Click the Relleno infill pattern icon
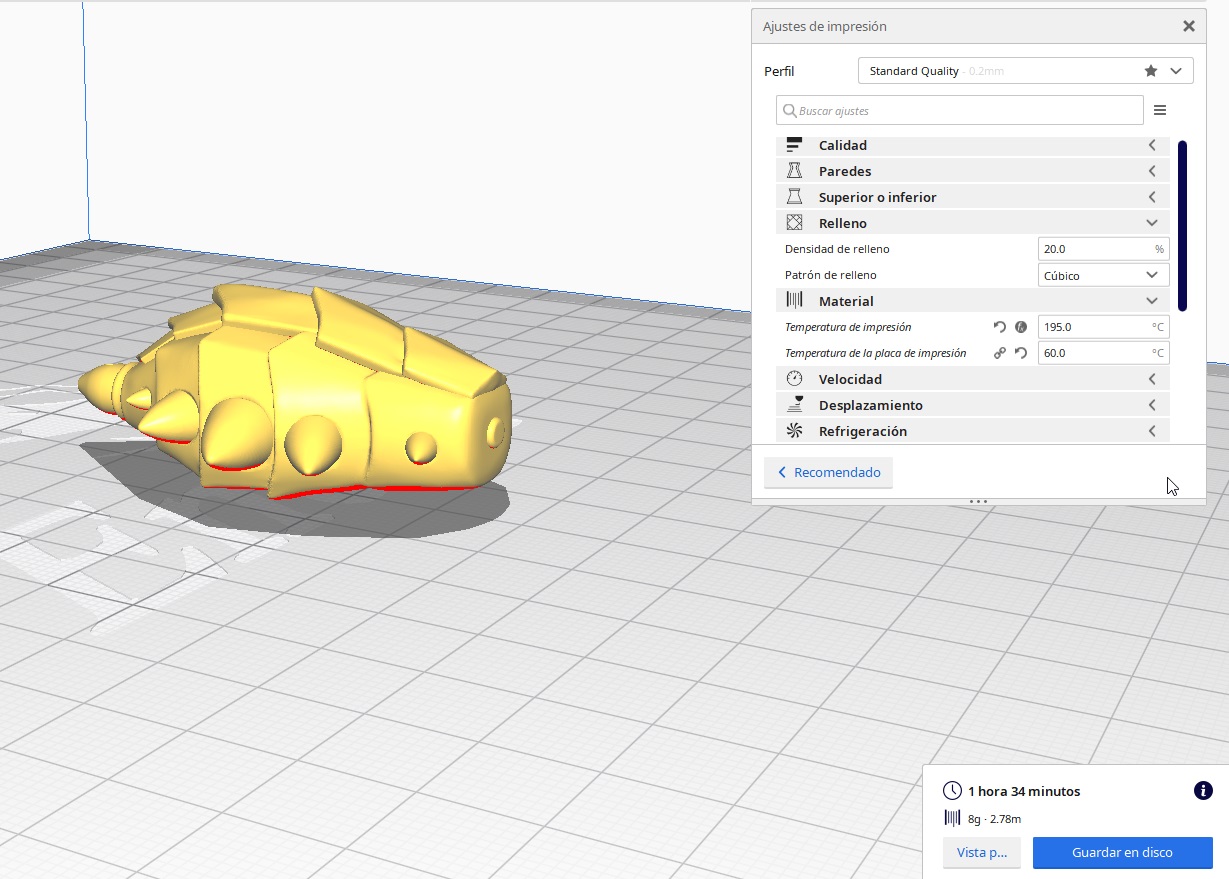This screenshot has height=879, width=1229. click(x=794, y=223)
